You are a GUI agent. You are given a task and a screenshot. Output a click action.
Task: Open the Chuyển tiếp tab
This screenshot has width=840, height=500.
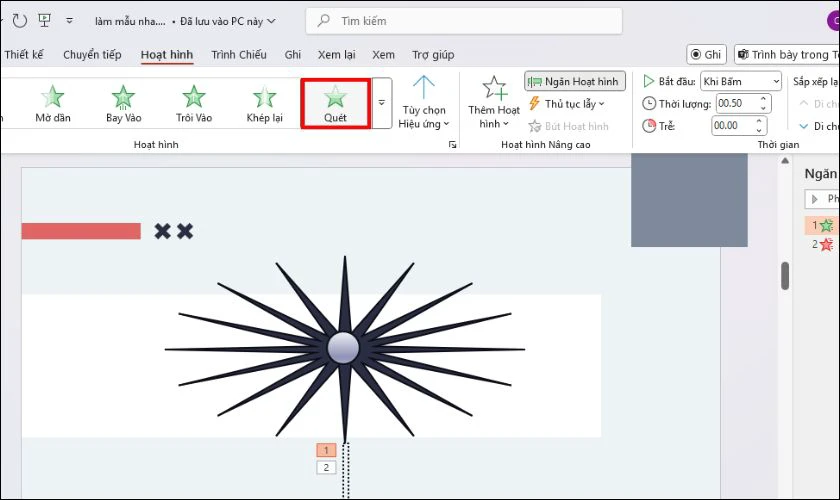click(92, 55)
